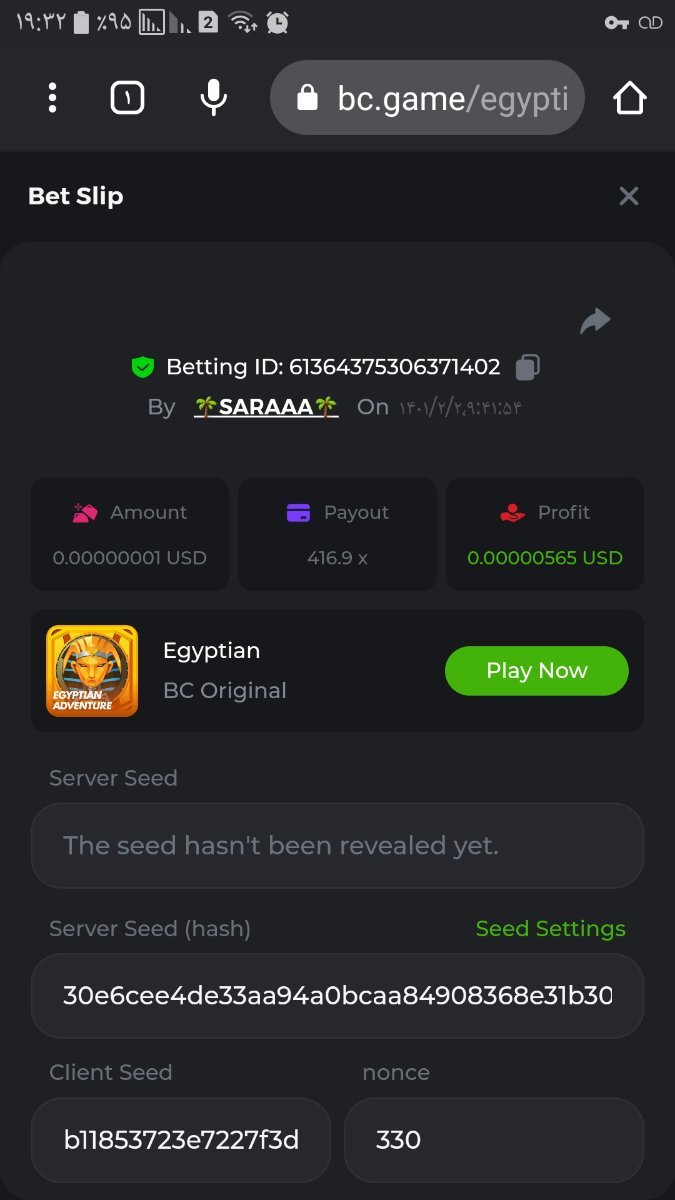Image resolution: width=675 pixels, height=1200 pixels.
Task: Open Seed Settings
Action: click(x=550, y=929)
